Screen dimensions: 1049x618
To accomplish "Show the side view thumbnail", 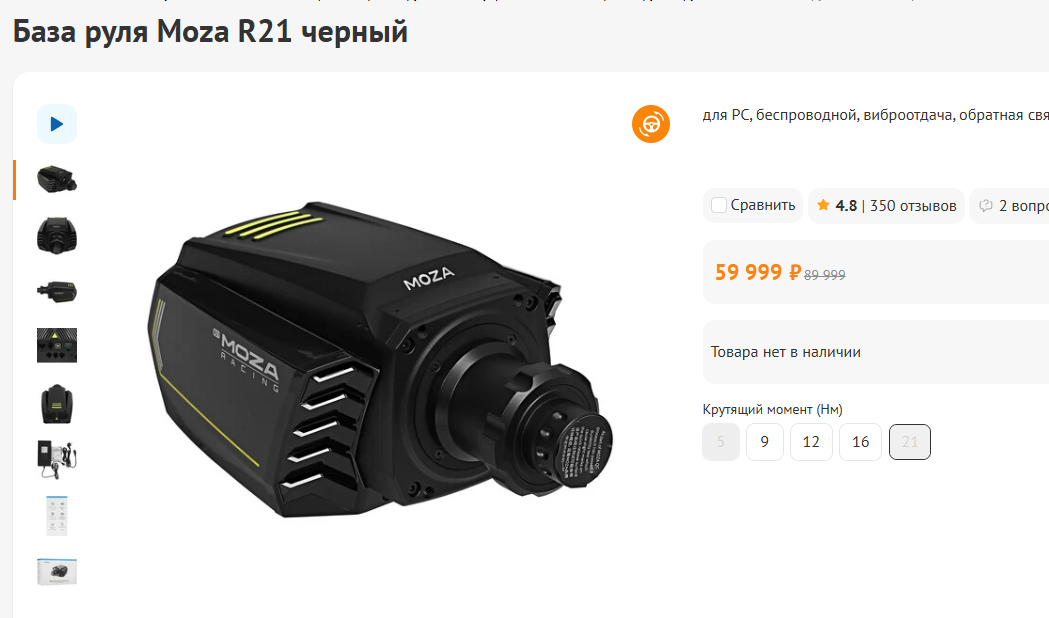I will point(57,292).
